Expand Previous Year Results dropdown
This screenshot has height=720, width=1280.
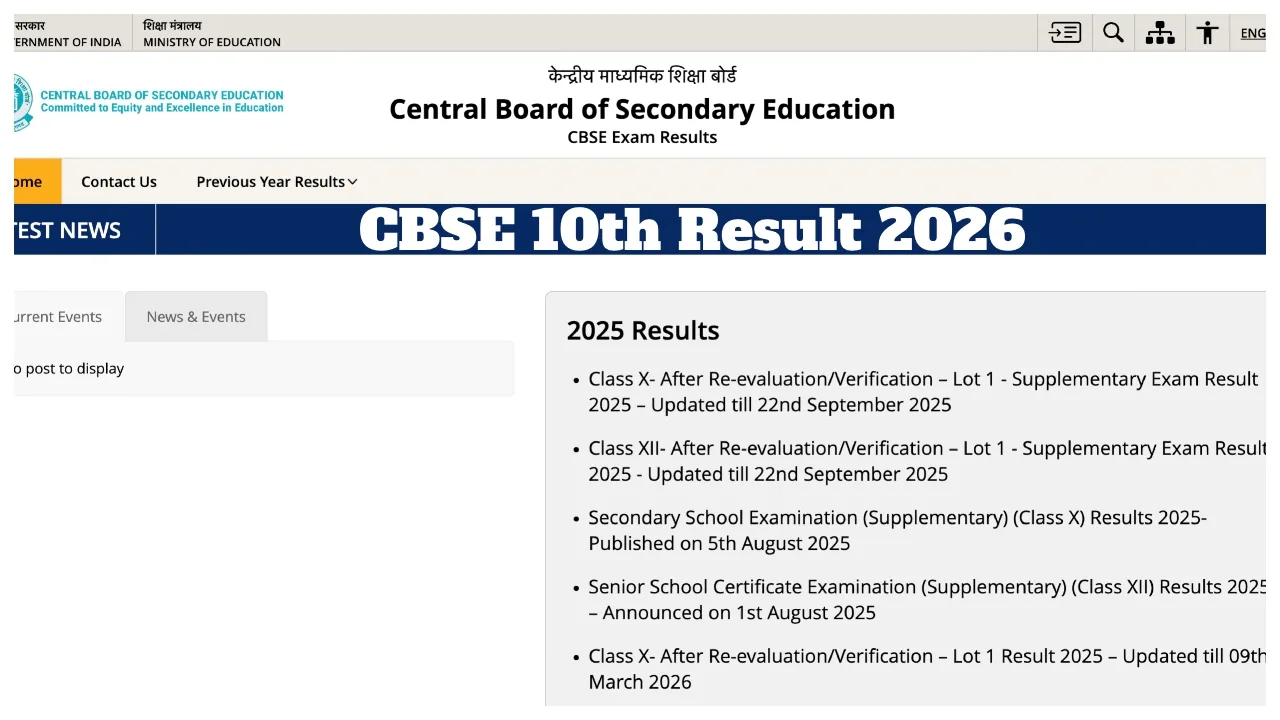click(276, 182)
